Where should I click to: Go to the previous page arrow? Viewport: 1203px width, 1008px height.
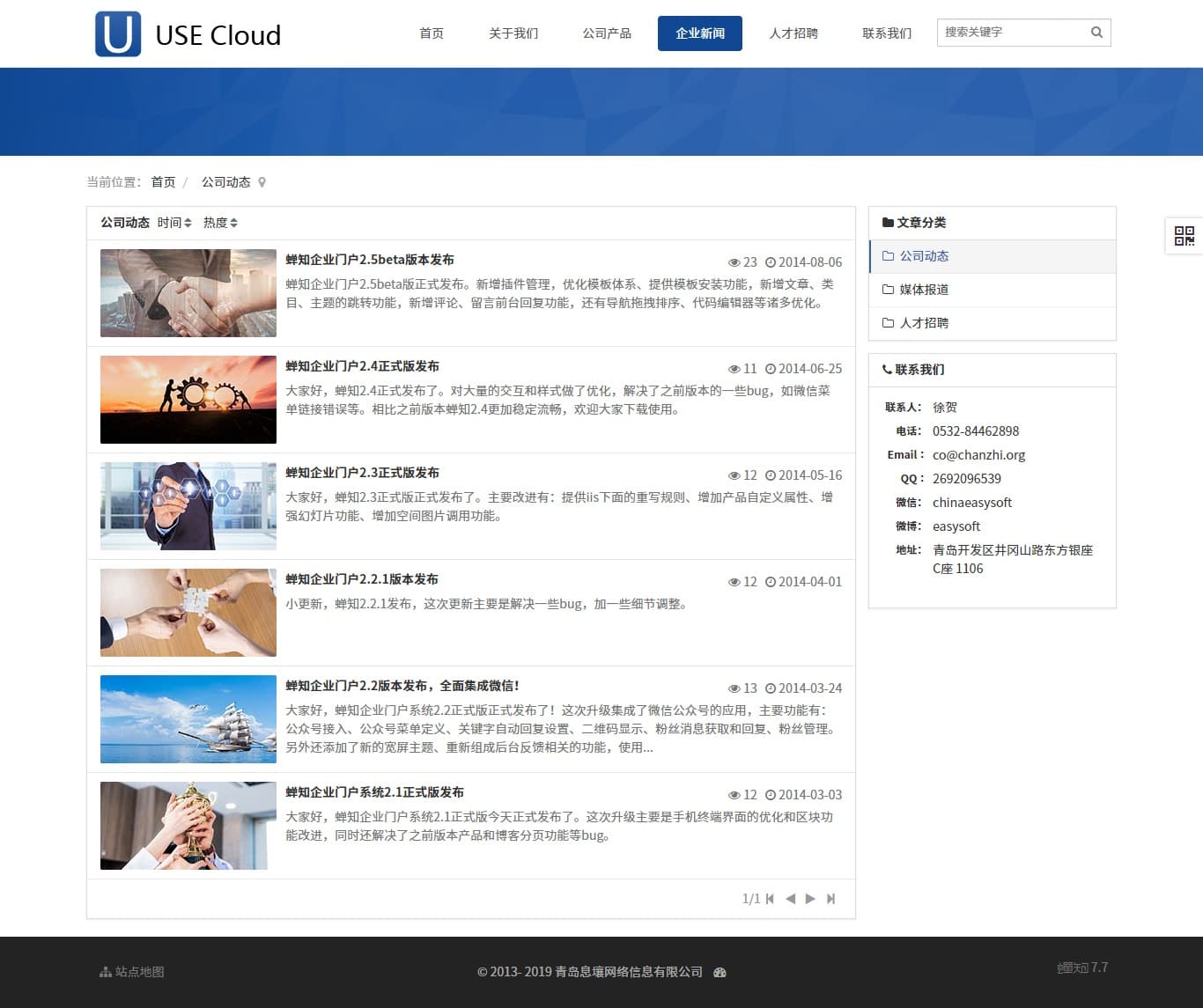click(x=790, y=899)
